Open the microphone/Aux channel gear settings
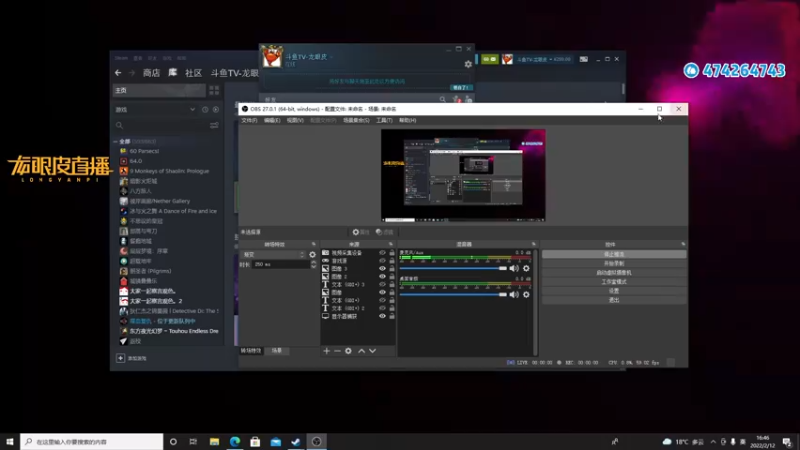The width and height of the screenshot is (800, 450). pos(526,268)
